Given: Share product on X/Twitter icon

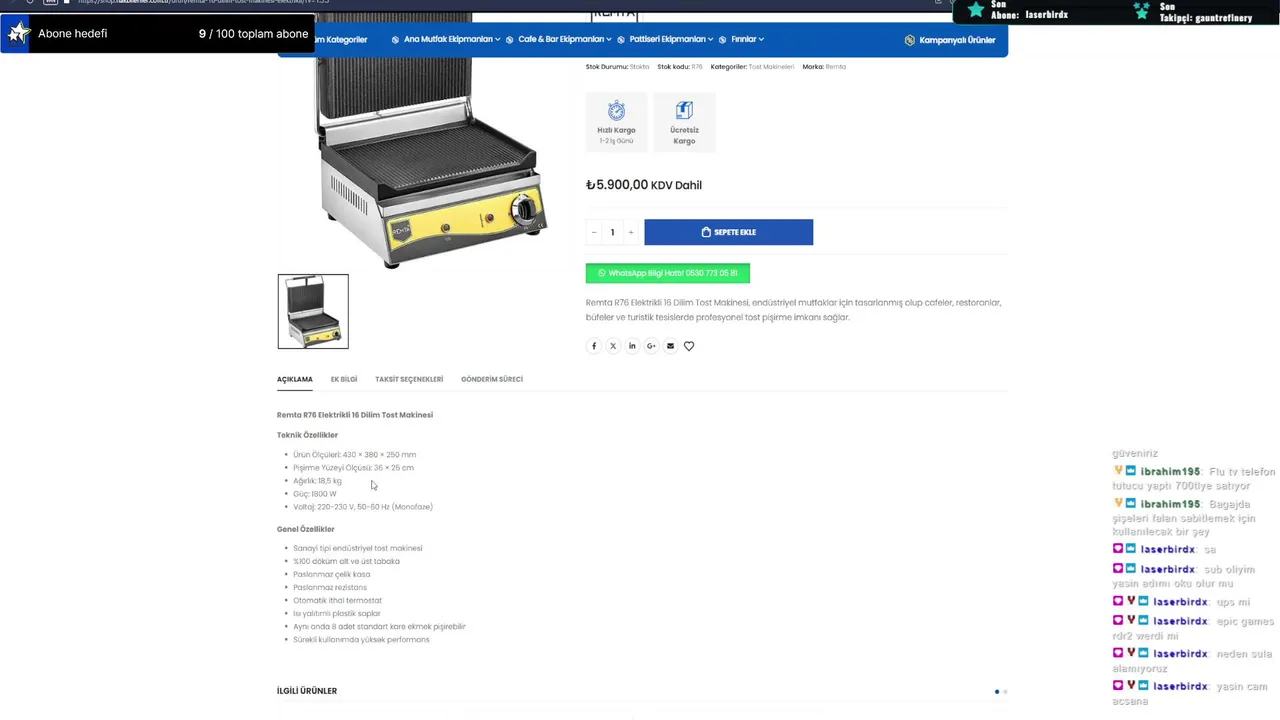Looking at the screenshot, I should pyautogui.click(x=613, y=346).
